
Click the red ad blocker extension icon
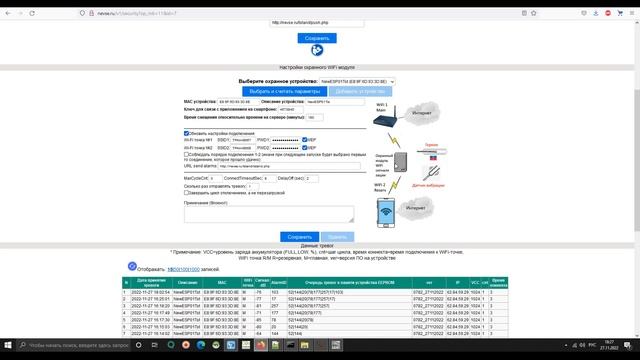click(x=608, y=13)
